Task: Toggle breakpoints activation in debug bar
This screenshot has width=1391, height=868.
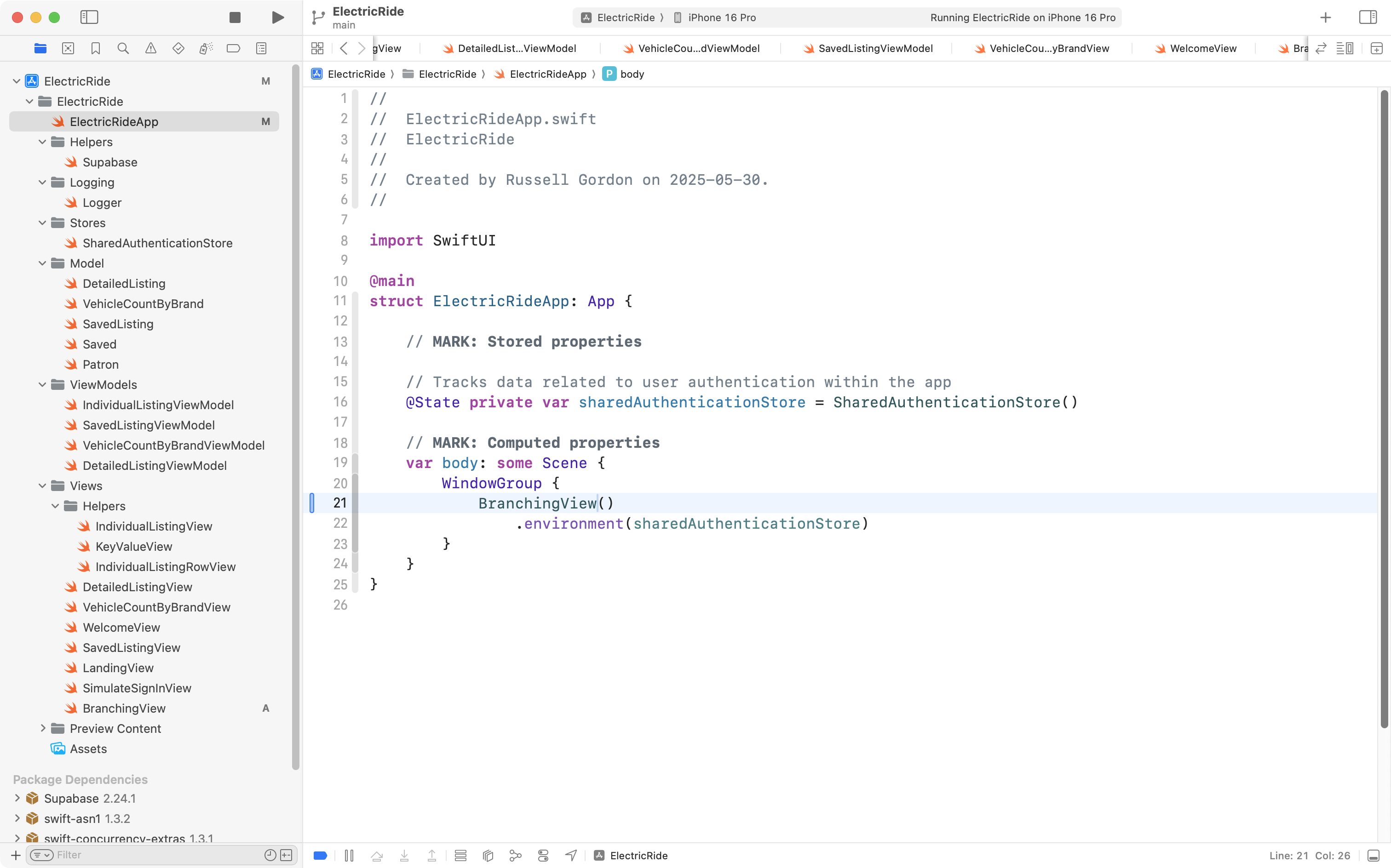Action: tap(321, 856)
